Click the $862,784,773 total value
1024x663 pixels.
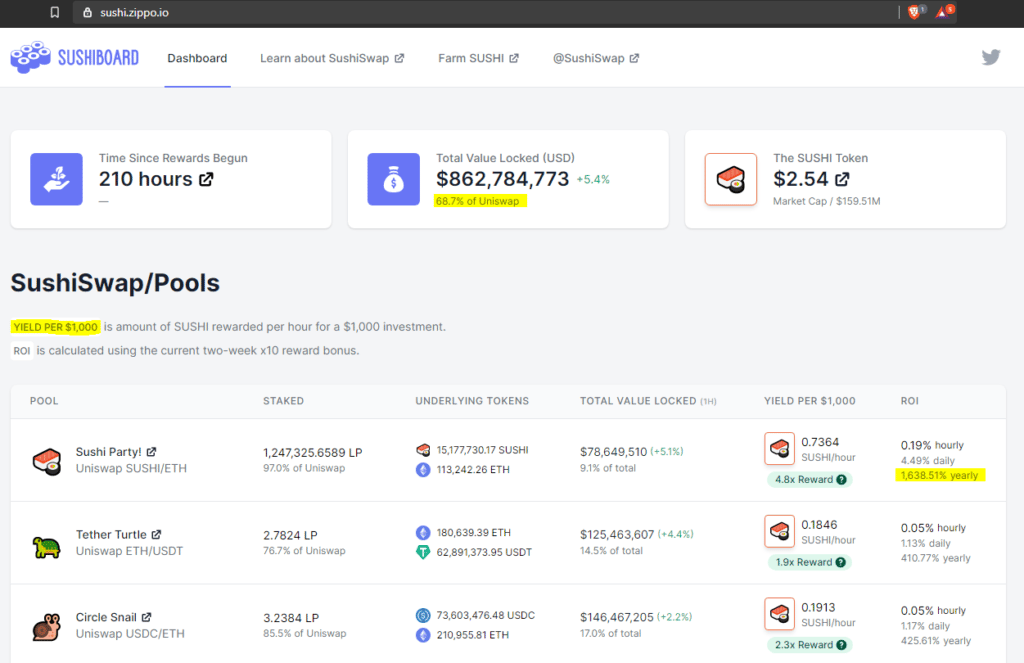[503, 179]
